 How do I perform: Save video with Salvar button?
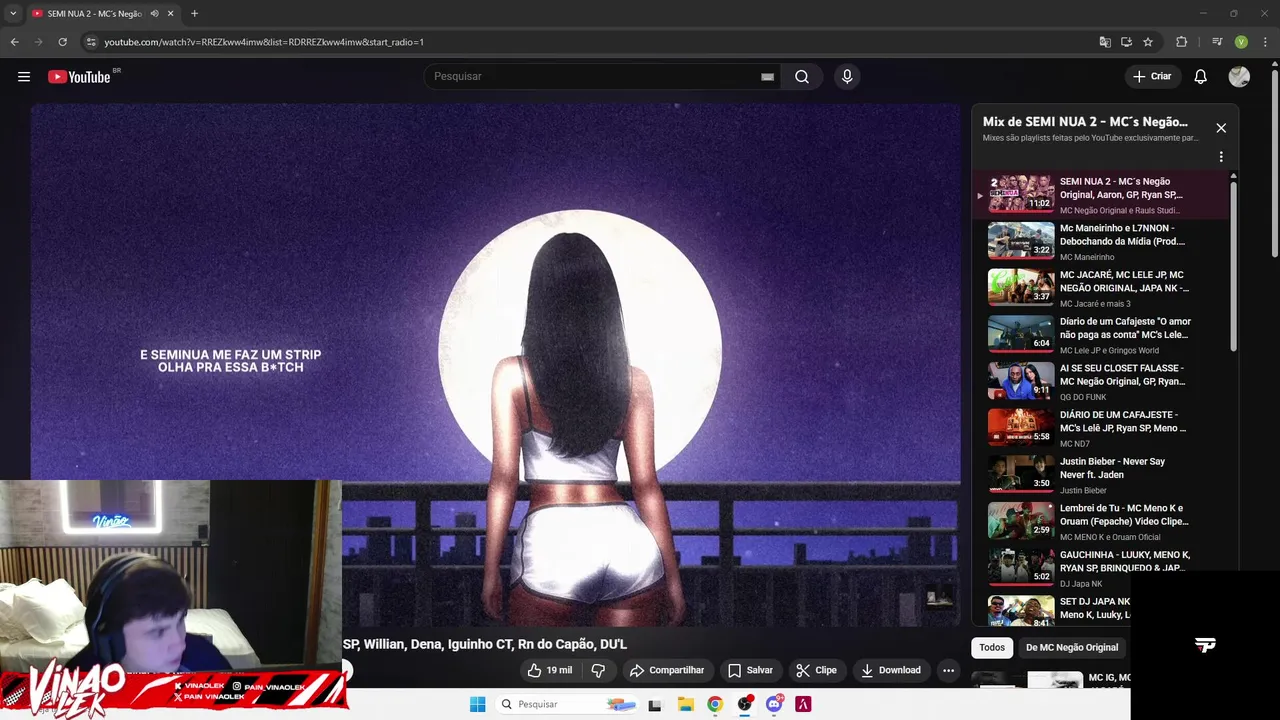click(751, 670)
